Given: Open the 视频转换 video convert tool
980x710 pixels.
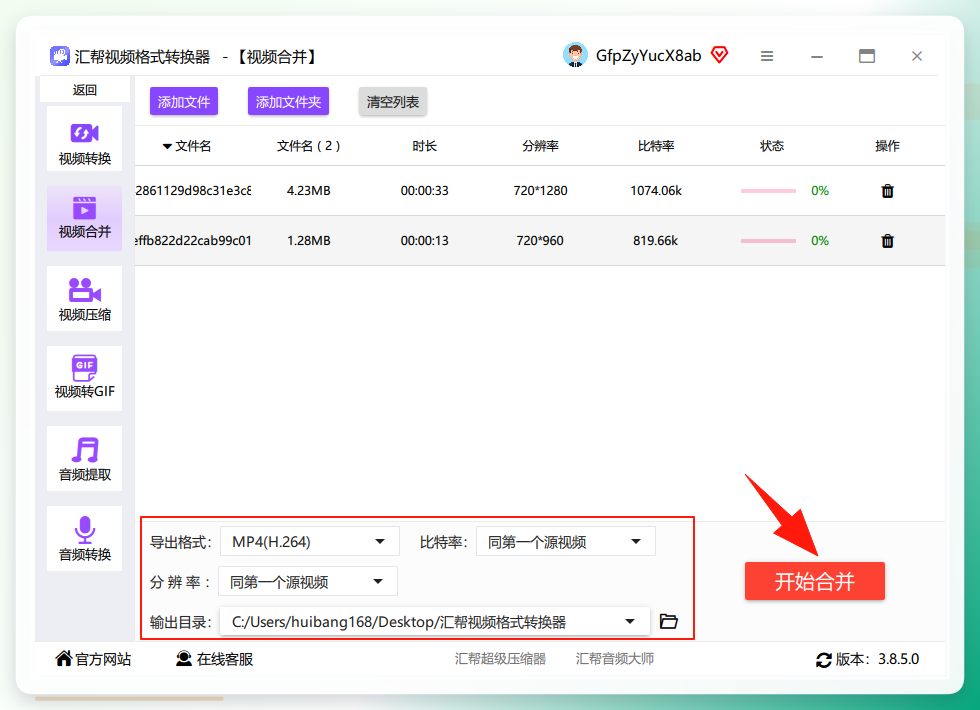Looking at the screenshot, I should [84, 139].
